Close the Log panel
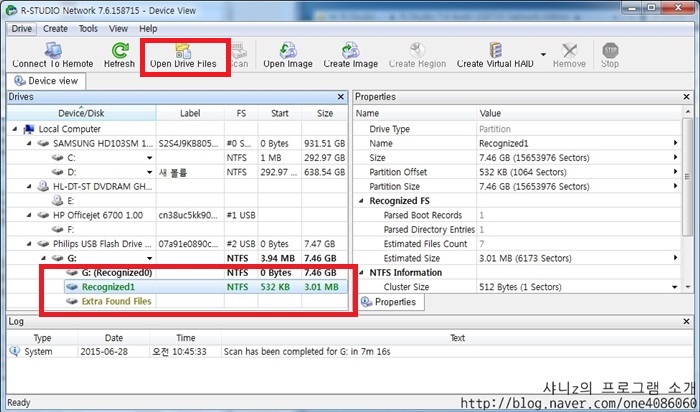This screenshot has height=412, width=700. 687,321
